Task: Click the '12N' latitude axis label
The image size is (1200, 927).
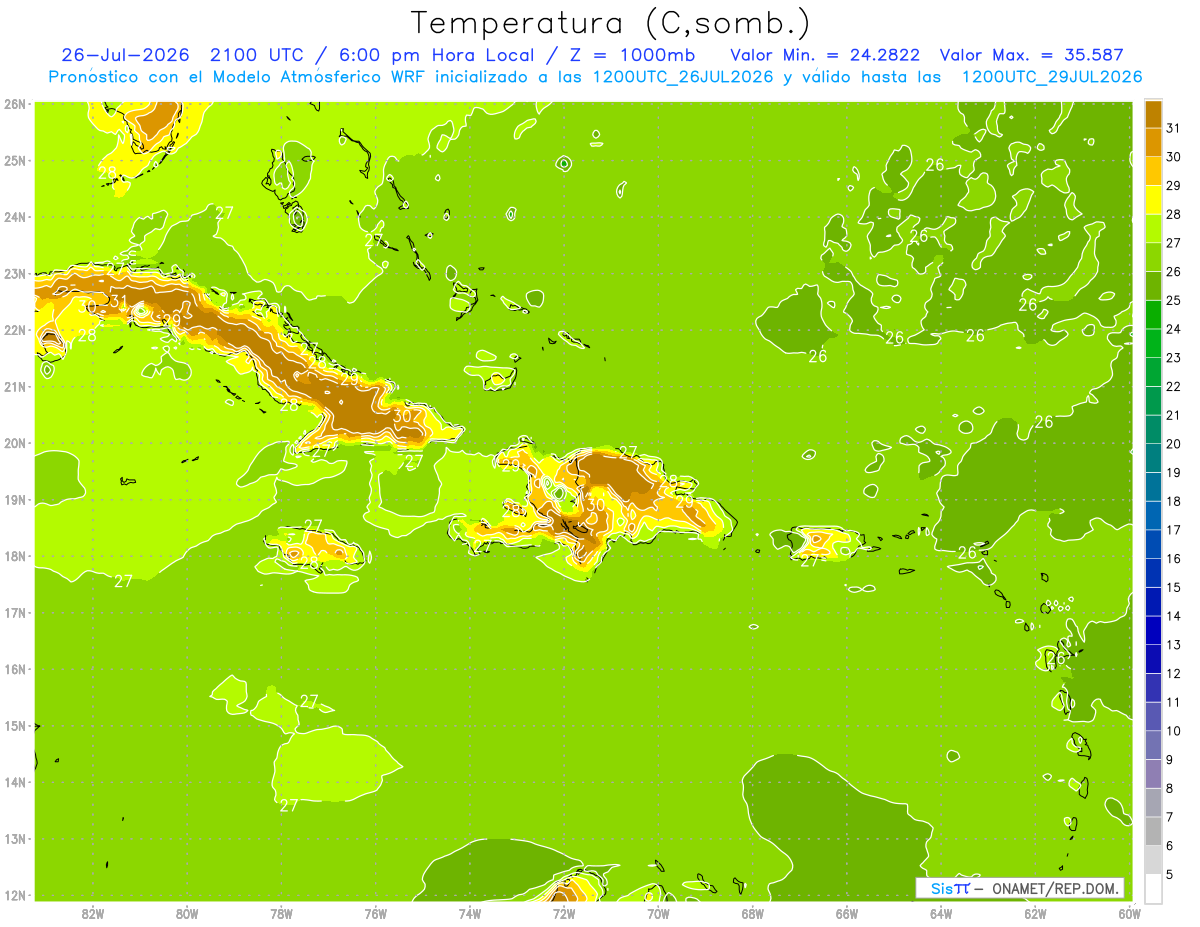Action: 14,895
